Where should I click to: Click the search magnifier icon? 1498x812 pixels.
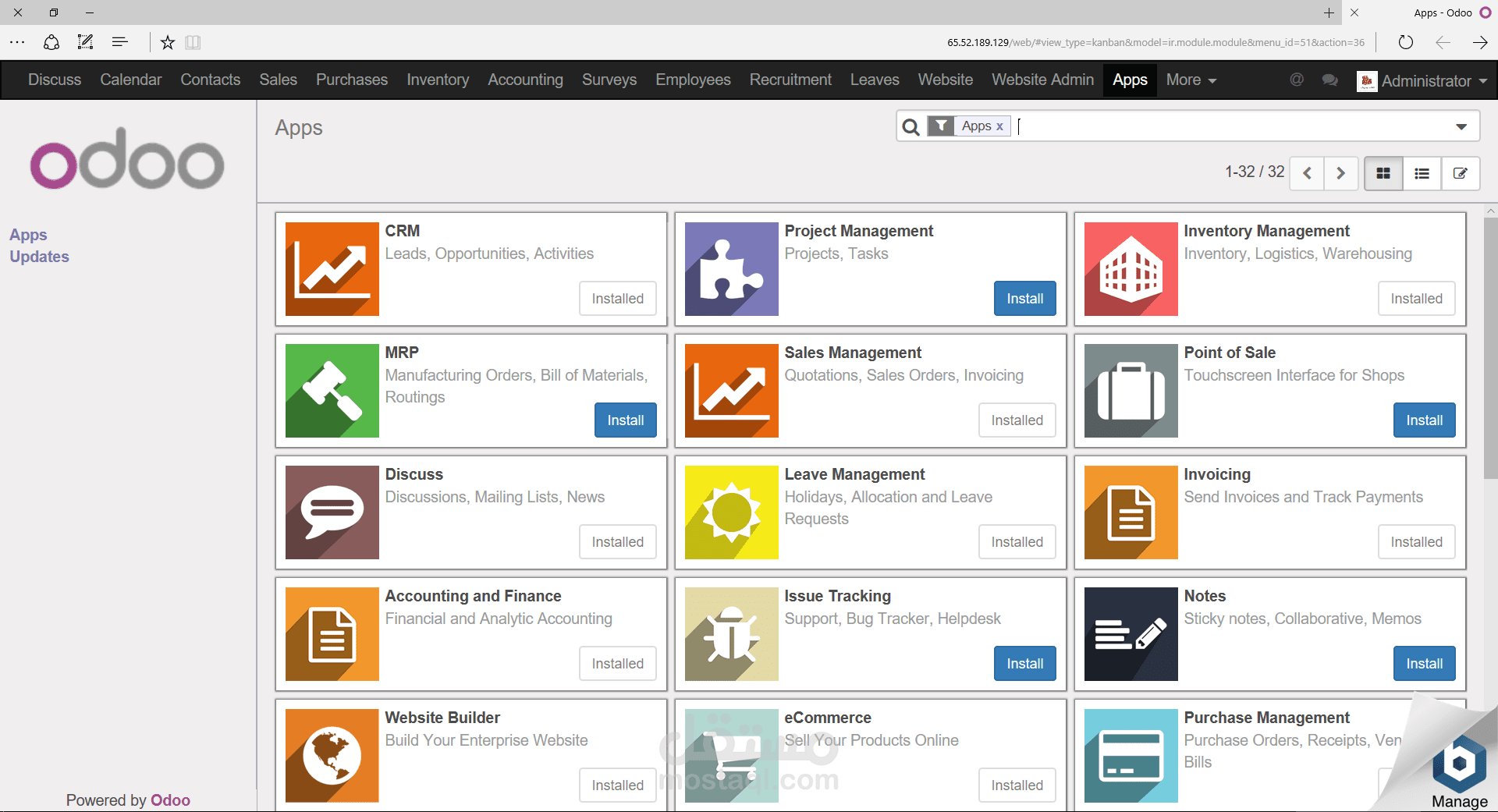pos(910,126)
